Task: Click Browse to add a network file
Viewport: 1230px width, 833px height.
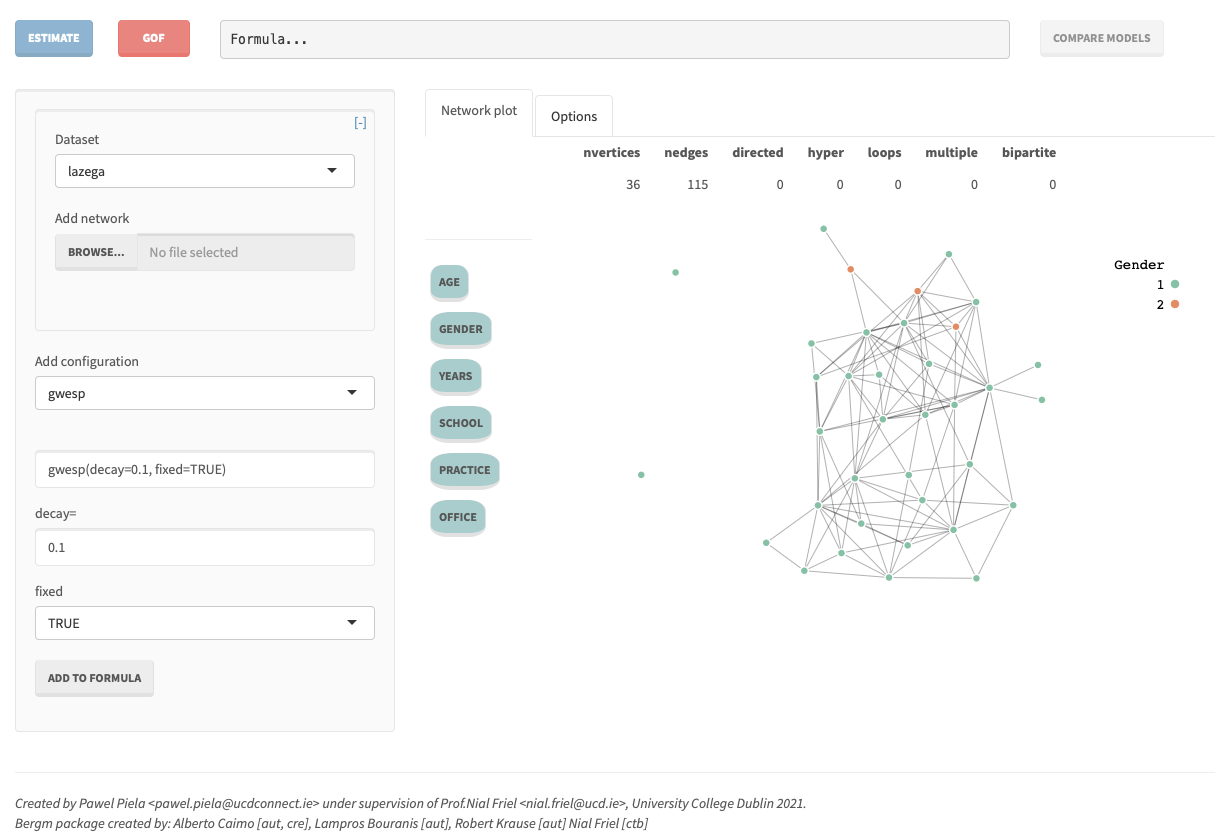Action: coord(96,252)
